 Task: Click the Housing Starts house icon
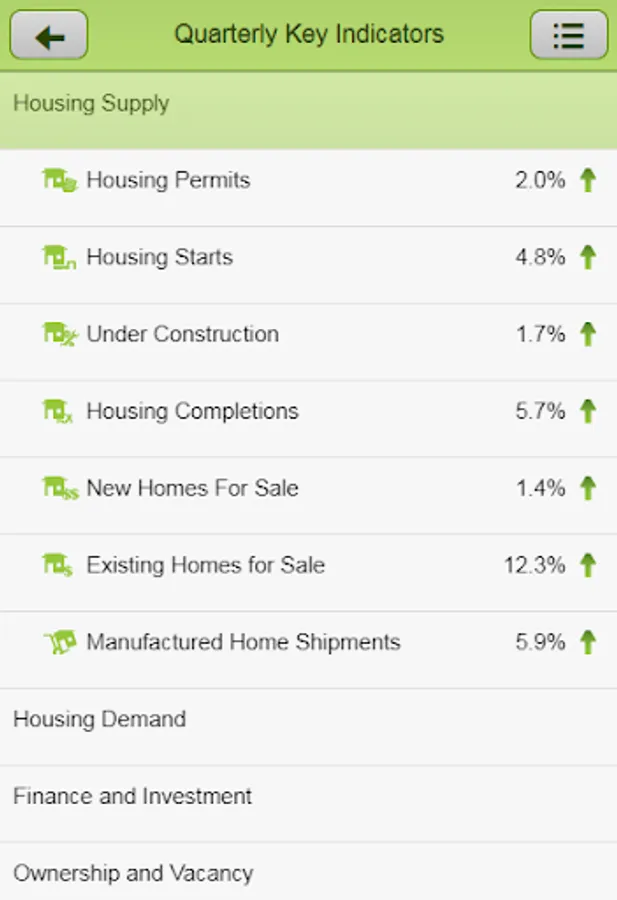[59, 258]
